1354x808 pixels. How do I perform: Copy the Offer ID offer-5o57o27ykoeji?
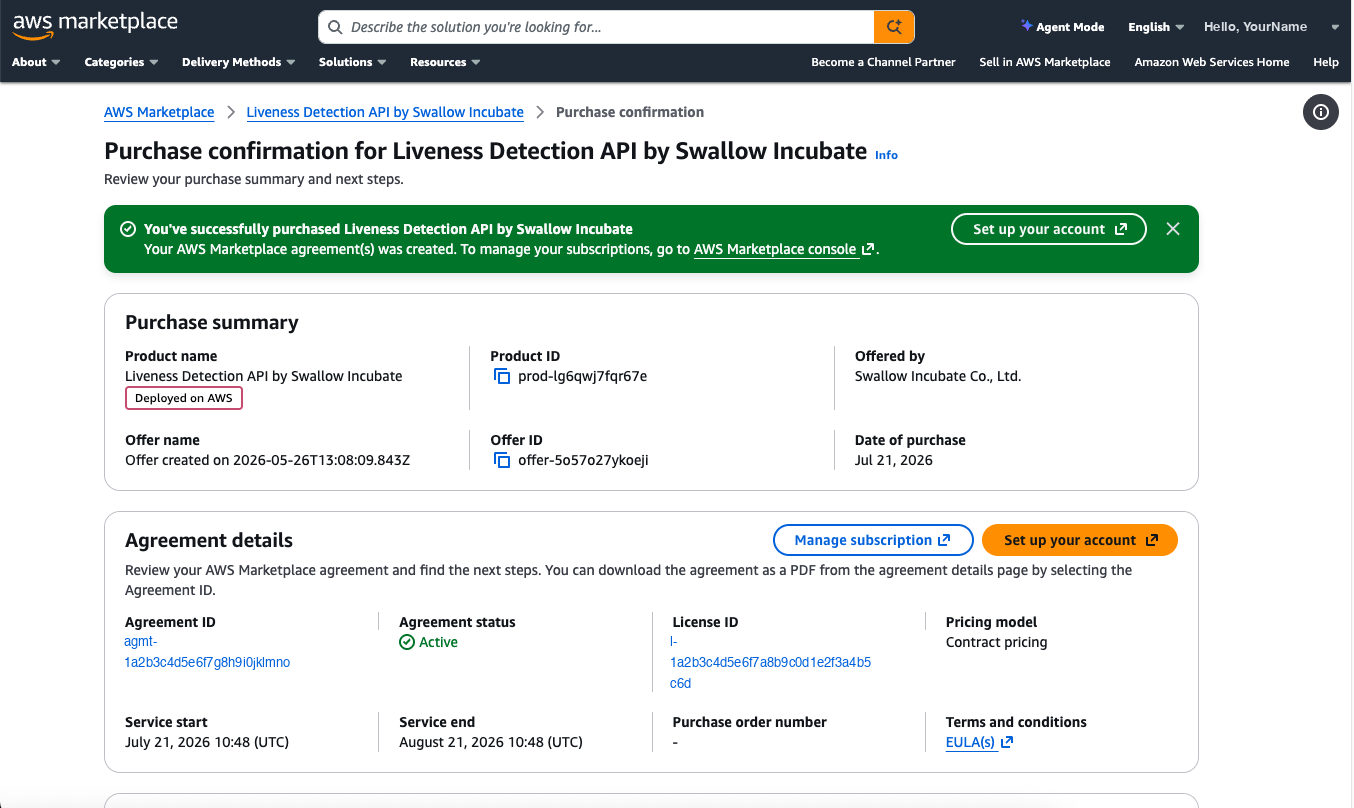pyautogui.click(x=502, y=461)
